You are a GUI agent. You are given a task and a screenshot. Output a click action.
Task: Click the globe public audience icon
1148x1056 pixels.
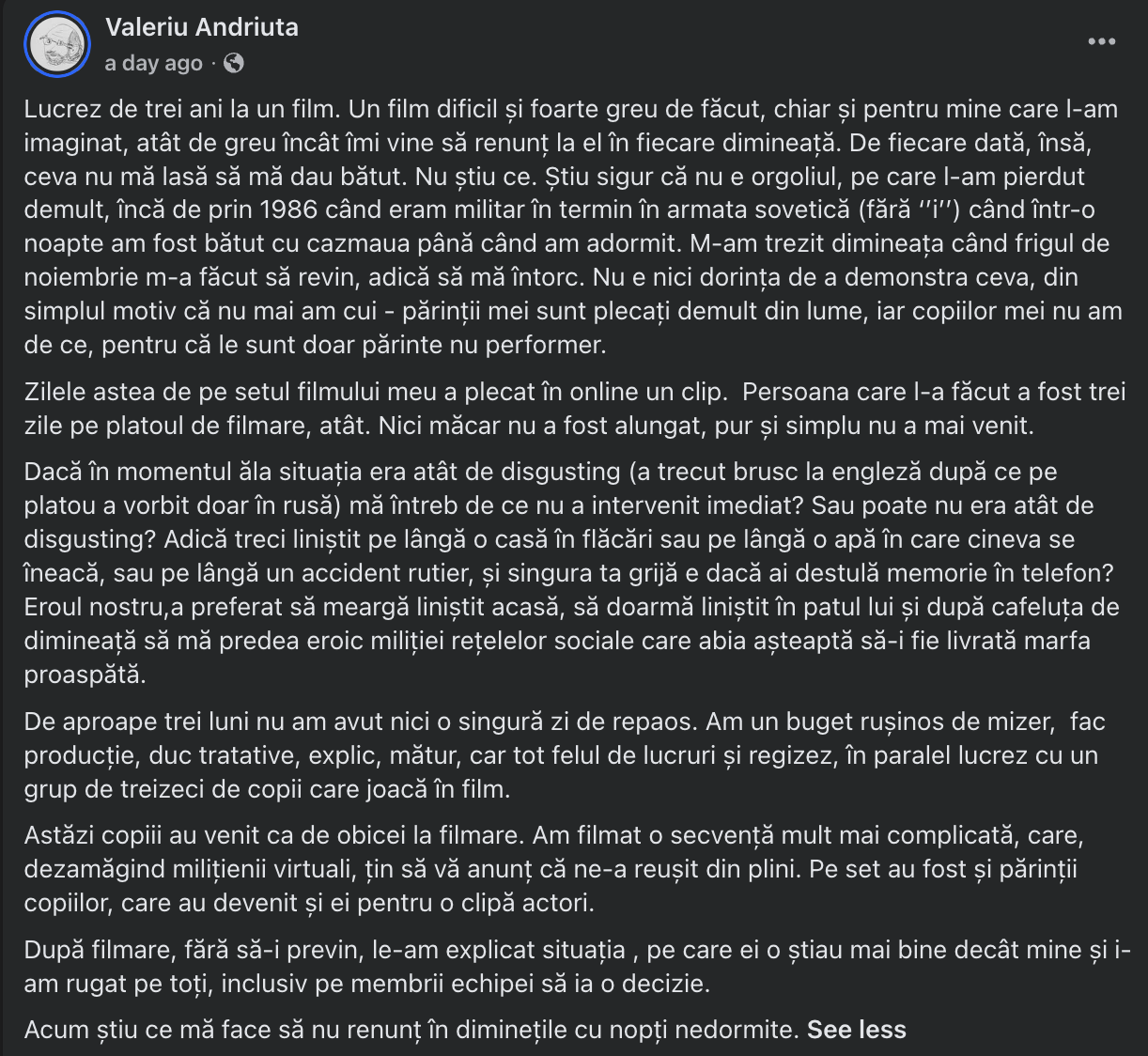(234, 63)
